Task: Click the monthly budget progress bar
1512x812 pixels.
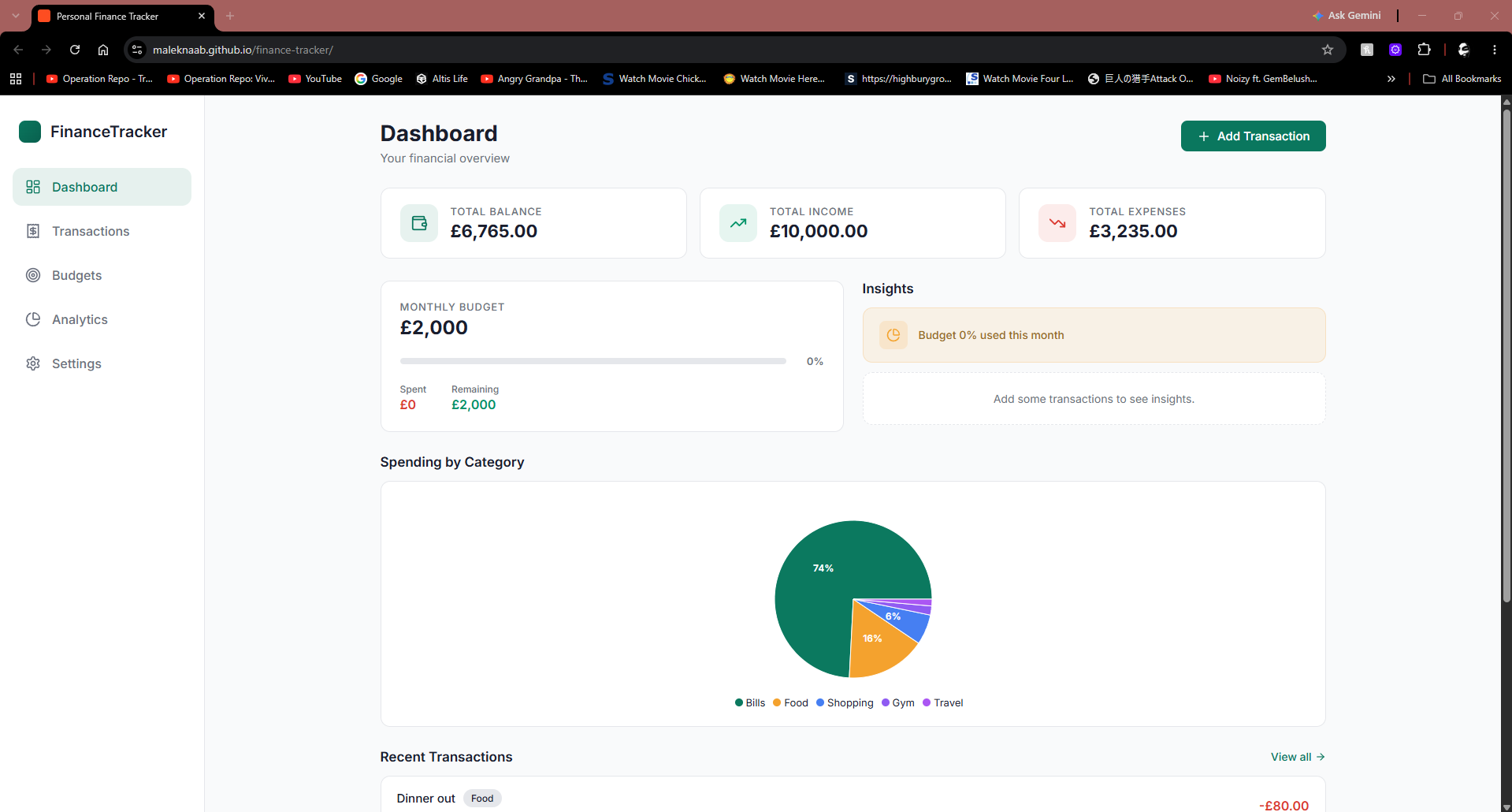Action: [593, 361]
